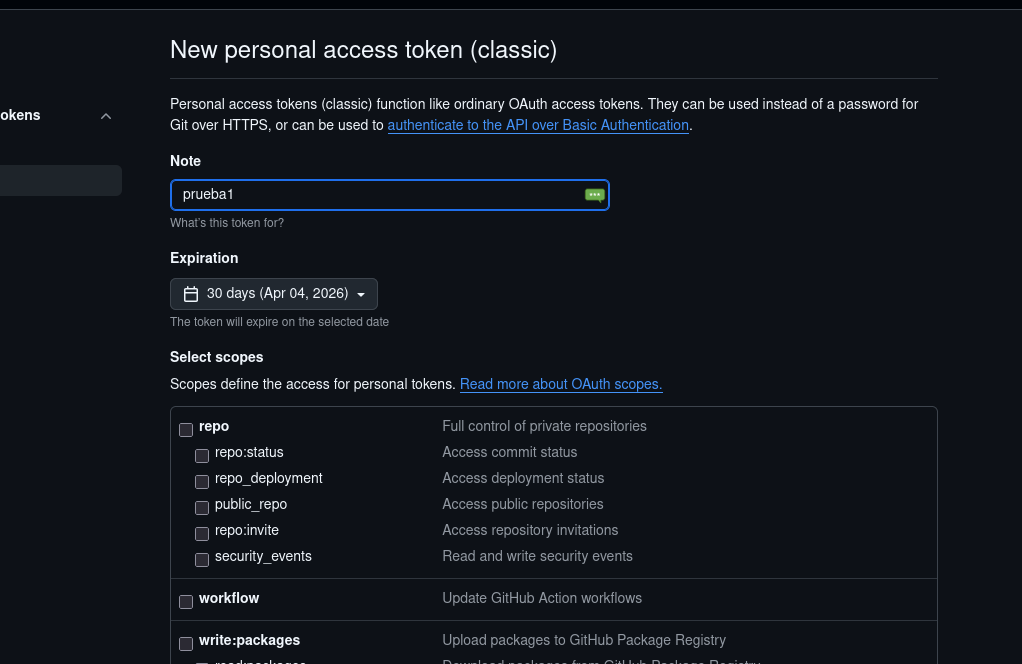Click the caret arrow on the Expiration selector

[x=361, y=293]
